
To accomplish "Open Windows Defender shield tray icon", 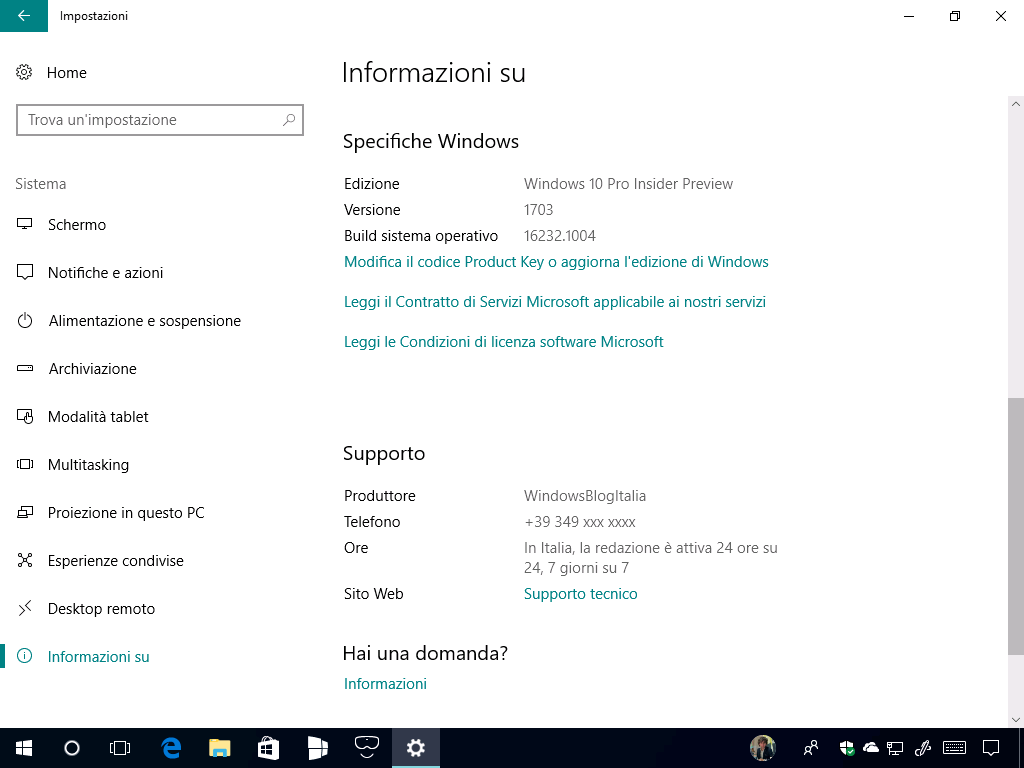I will [x=847, y=748].
